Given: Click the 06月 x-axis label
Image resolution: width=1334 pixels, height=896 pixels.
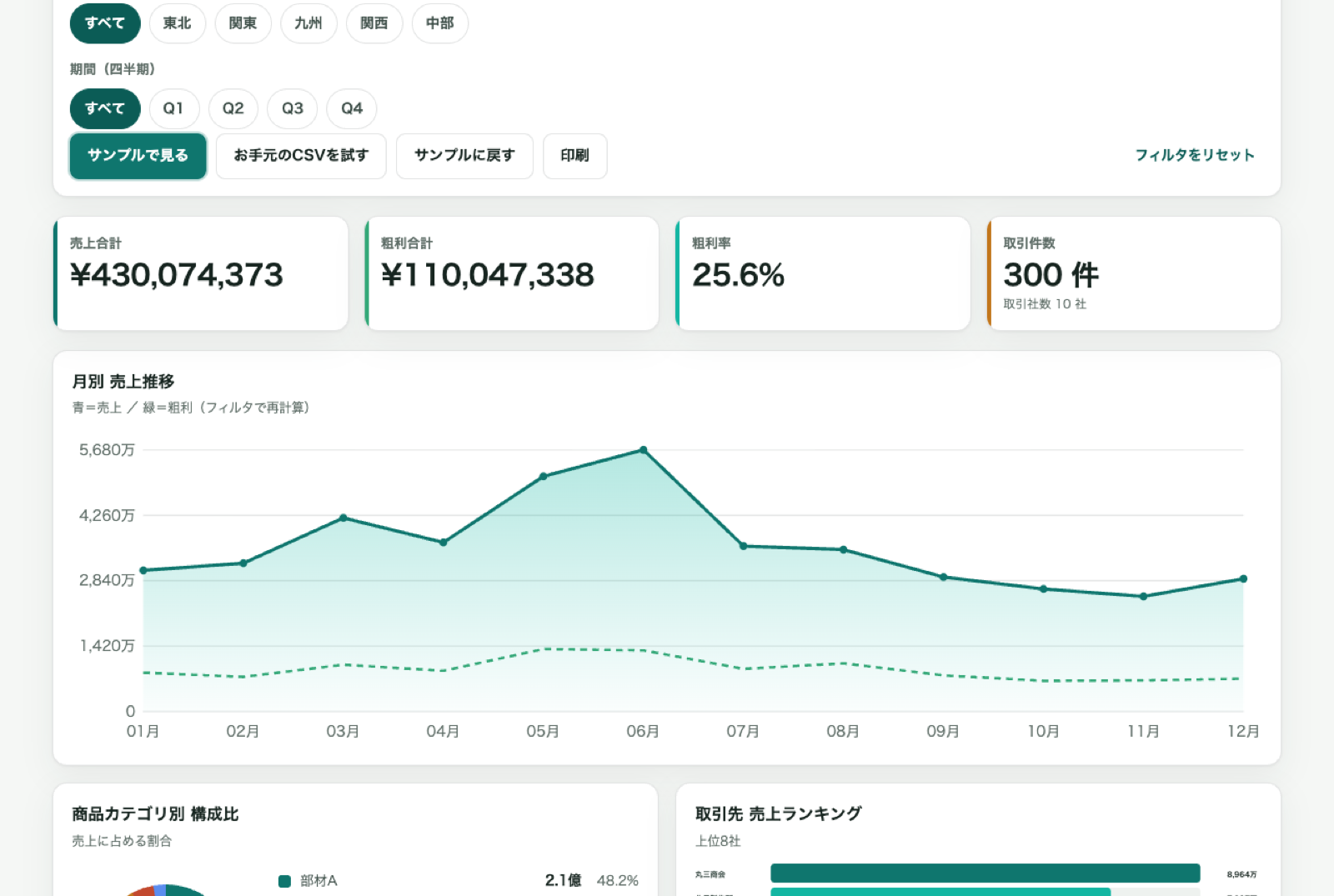Looking at the screenshot, I should (644, 732).
